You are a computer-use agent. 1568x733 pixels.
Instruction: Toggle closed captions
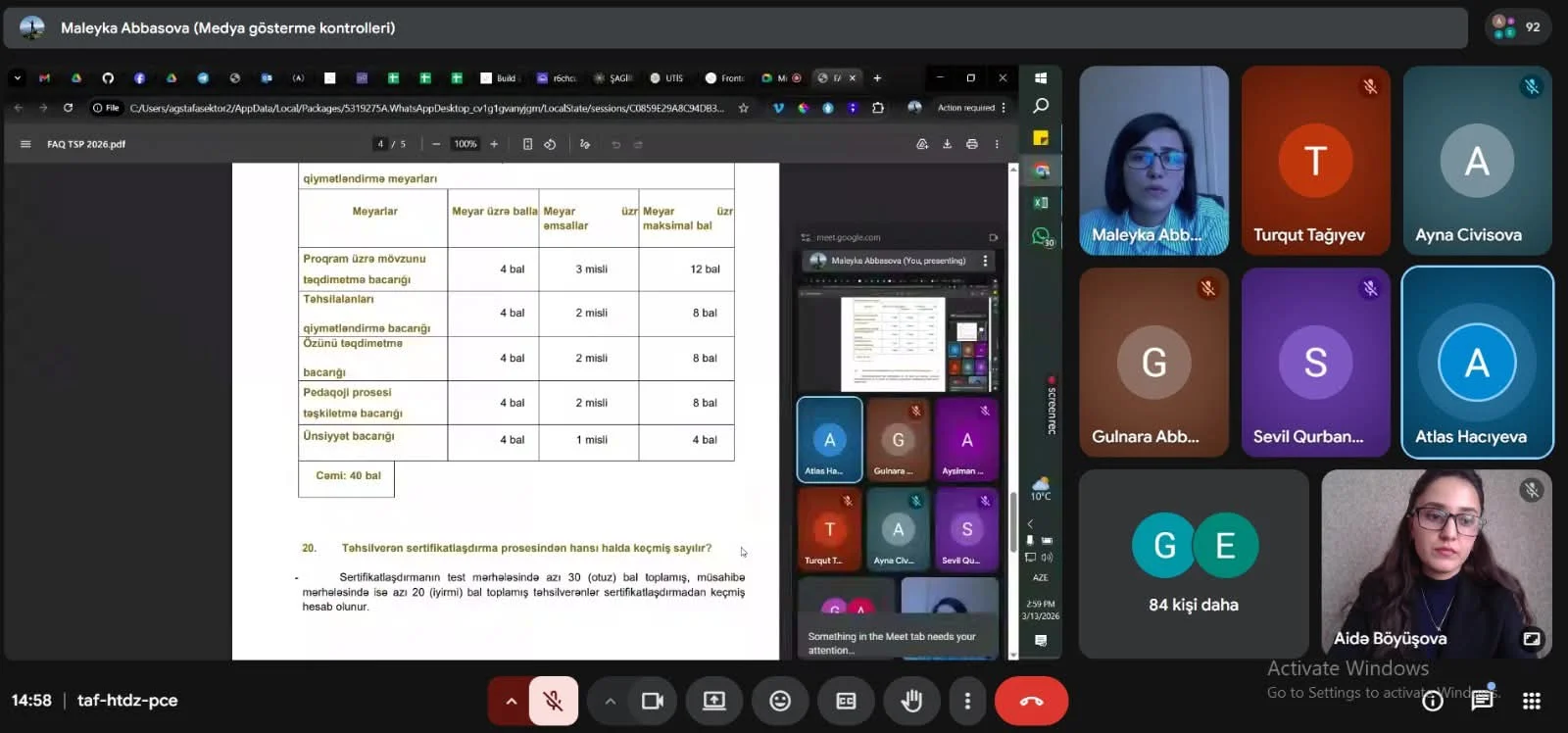point(846,701)
